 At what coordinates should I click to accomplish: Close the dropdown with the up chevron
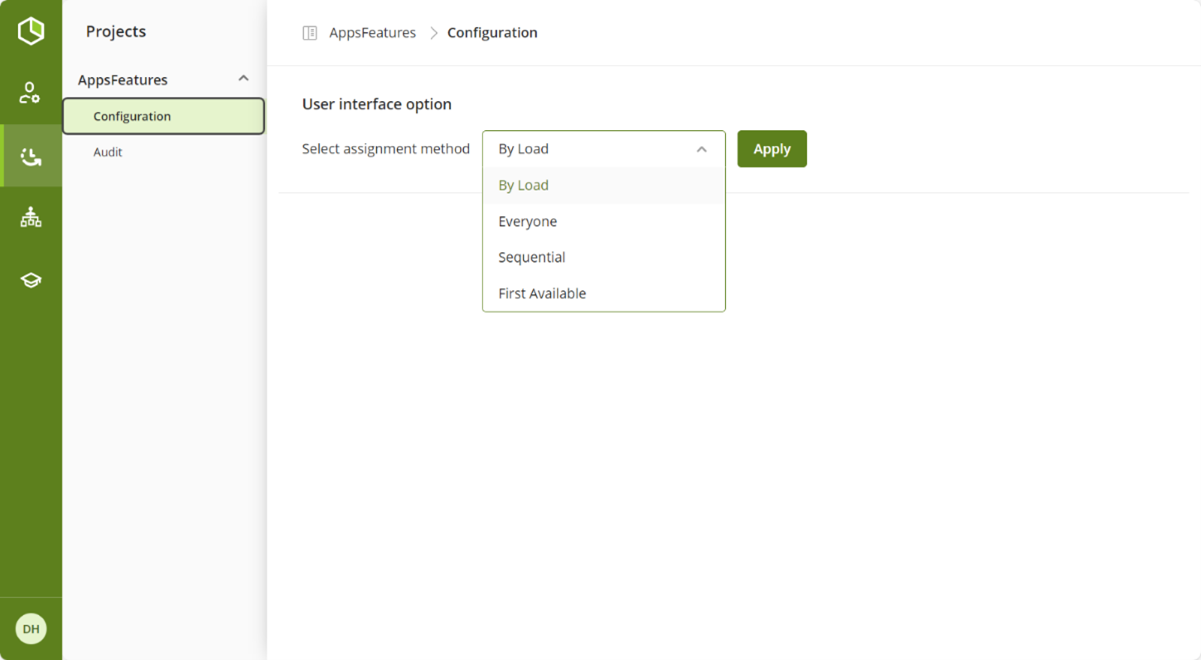(x=701, y=149)
